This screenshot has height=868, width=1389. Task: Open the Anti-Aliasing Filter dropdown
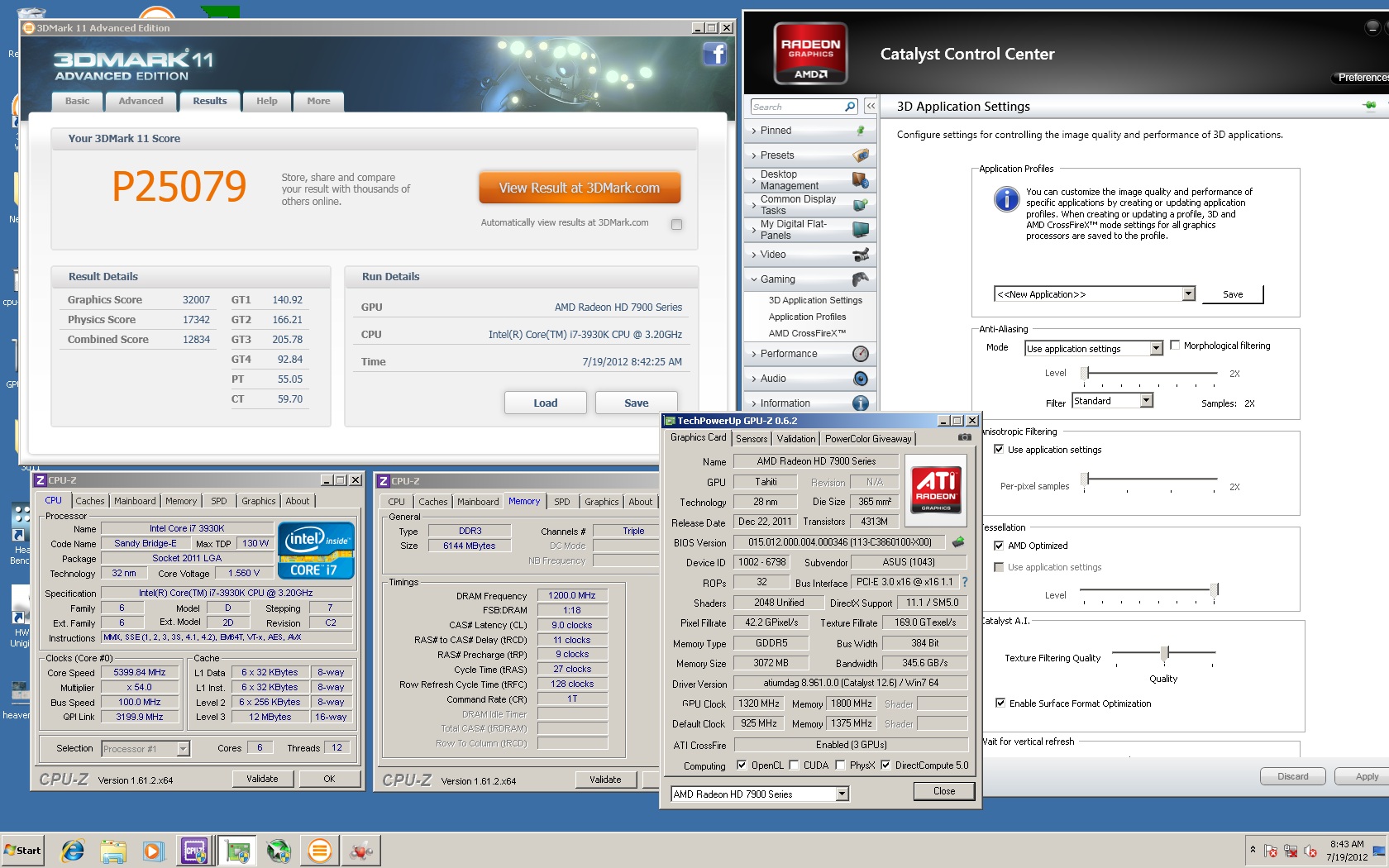coord(1146,401)
